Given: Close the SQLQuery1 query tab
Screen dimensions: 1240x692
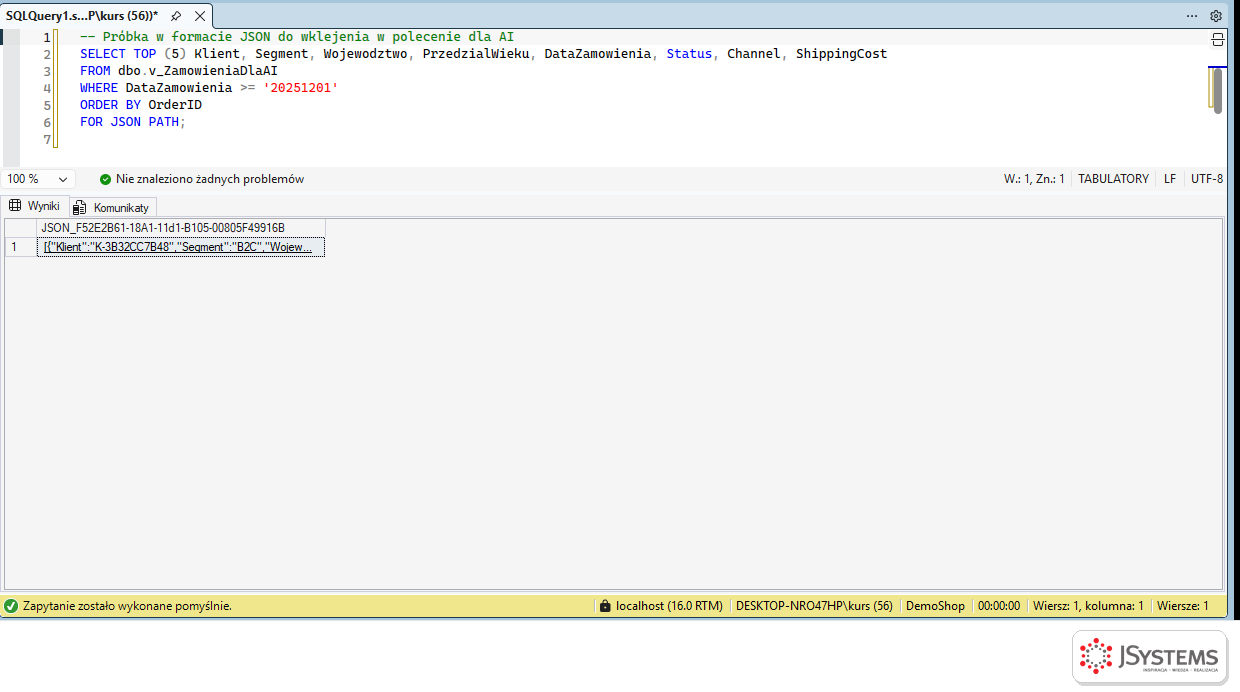Looking at the screenshot, I should pyautogui.click(x=200, y=16).
